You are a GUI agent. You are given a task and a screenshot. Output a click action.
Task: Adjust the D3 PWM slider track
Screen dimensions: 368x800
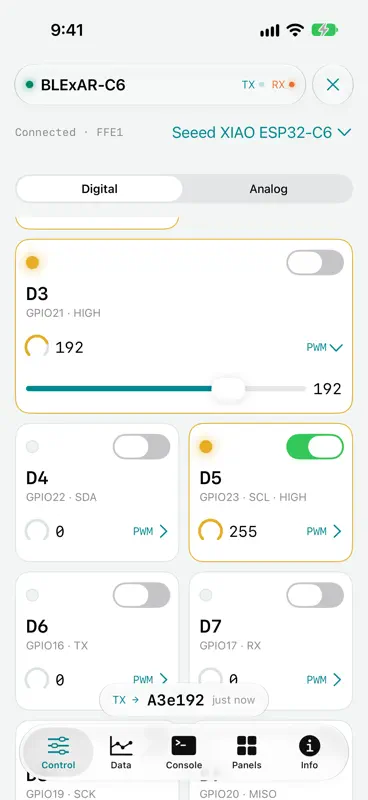point(165,389)
